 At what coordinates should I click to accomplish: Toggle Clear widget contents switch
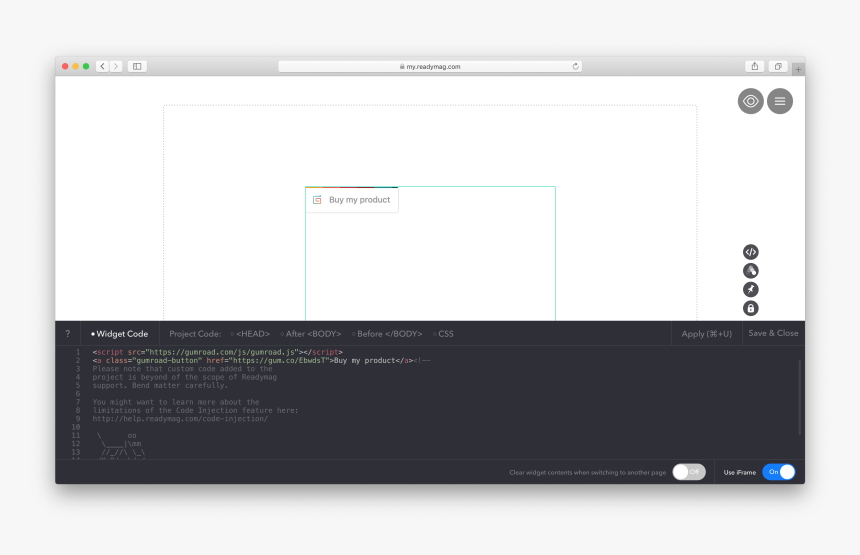pos(689,472)
